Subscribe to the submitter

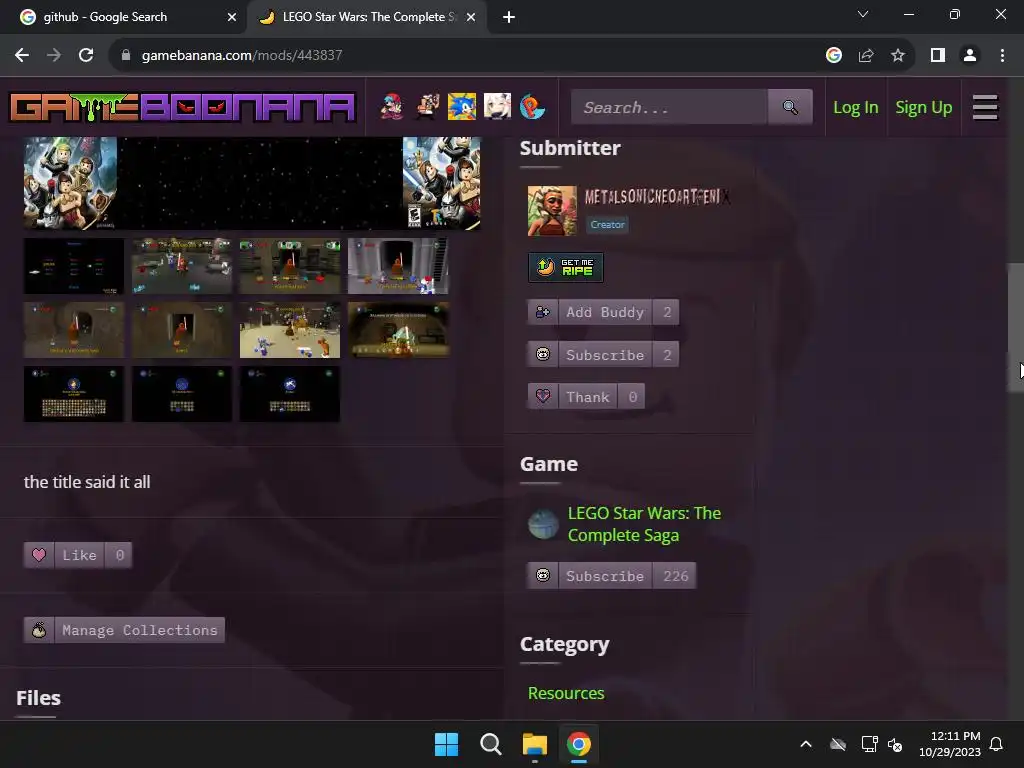point(603,355)
